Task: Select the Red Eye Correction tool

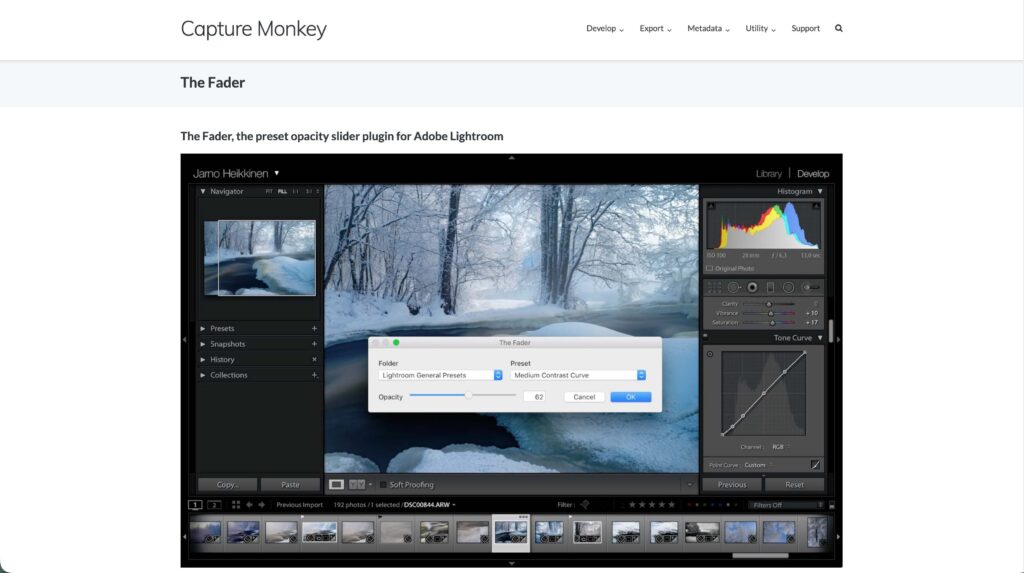Action: point(752,287)
